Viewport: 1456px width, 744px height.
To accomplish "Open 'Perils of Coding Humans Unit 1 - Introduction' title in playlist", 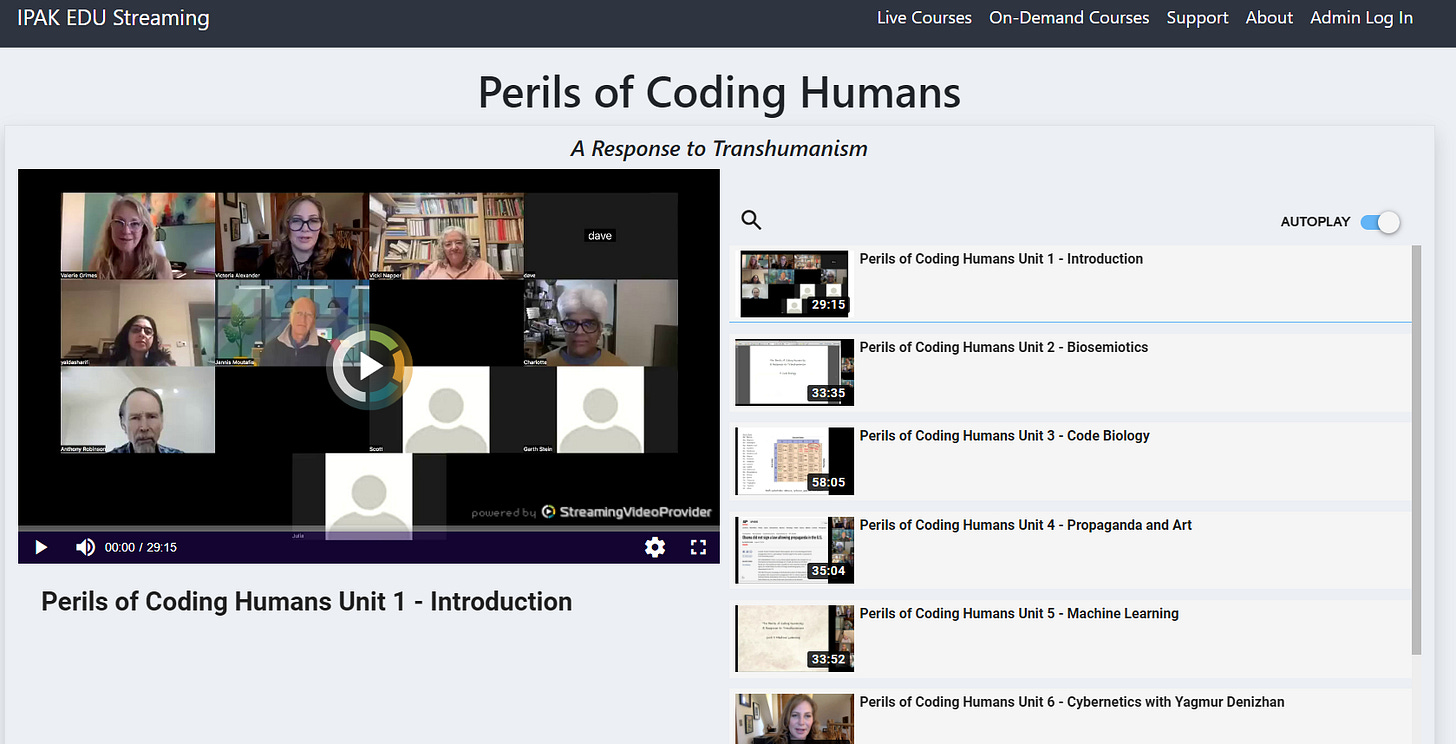I will pyautogui.click(x=1001, y=259).
